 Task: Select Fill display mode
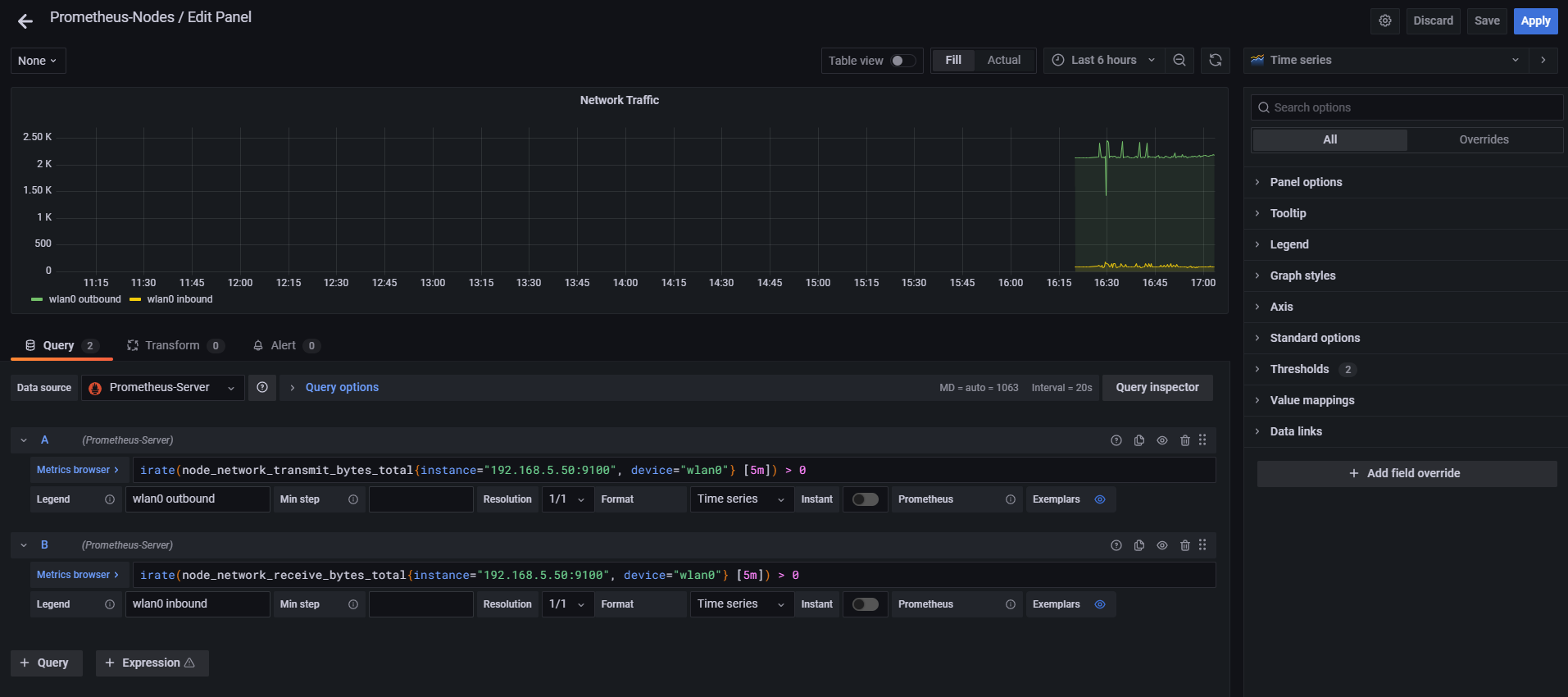click(953, 60)
